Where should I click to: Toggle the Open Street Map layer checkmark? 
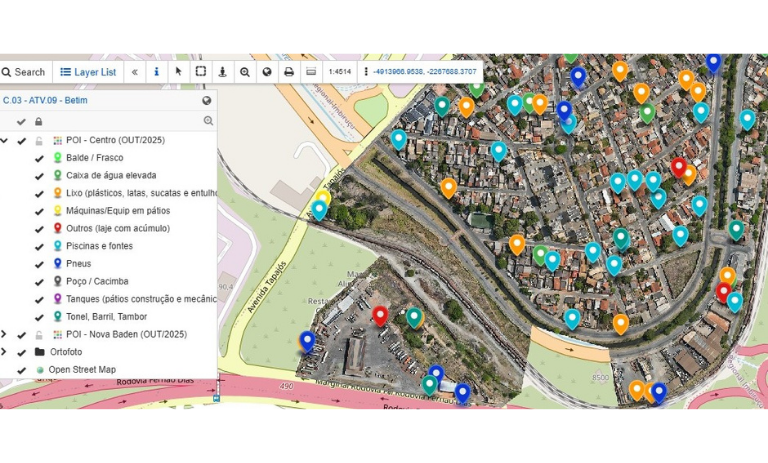(x=21, y=370)
